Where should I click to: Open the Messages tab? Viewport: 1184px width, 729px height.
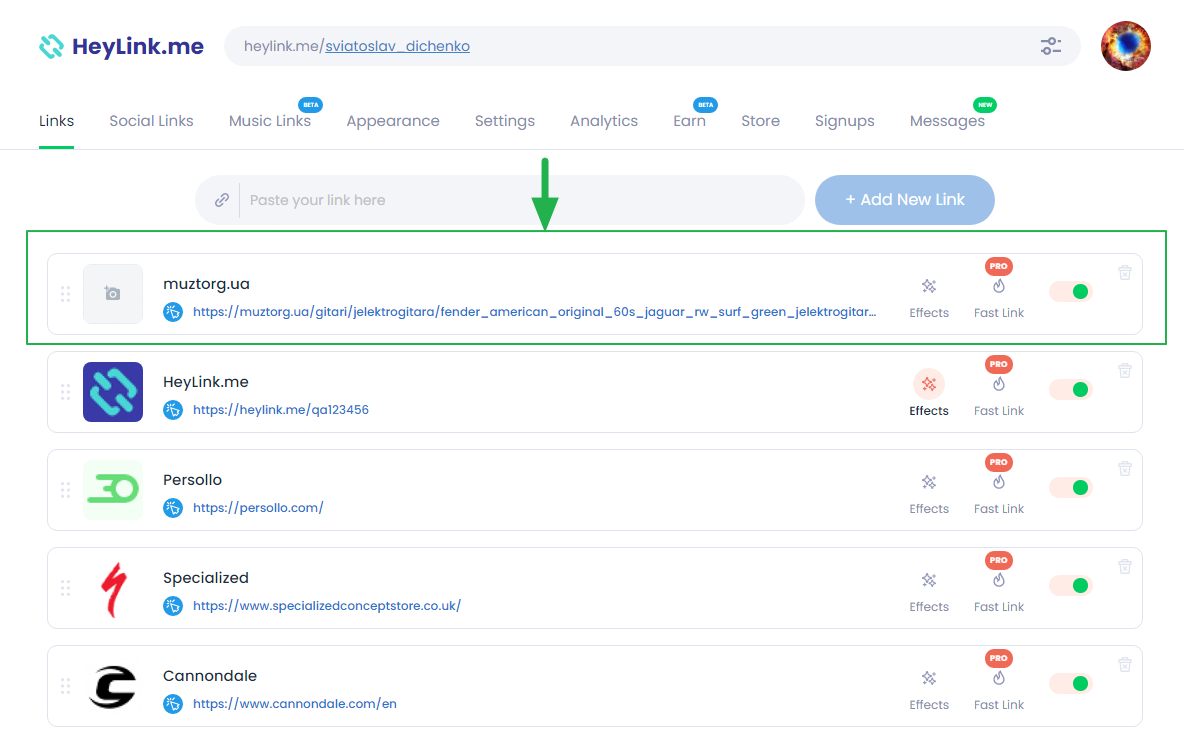(947, 121)
